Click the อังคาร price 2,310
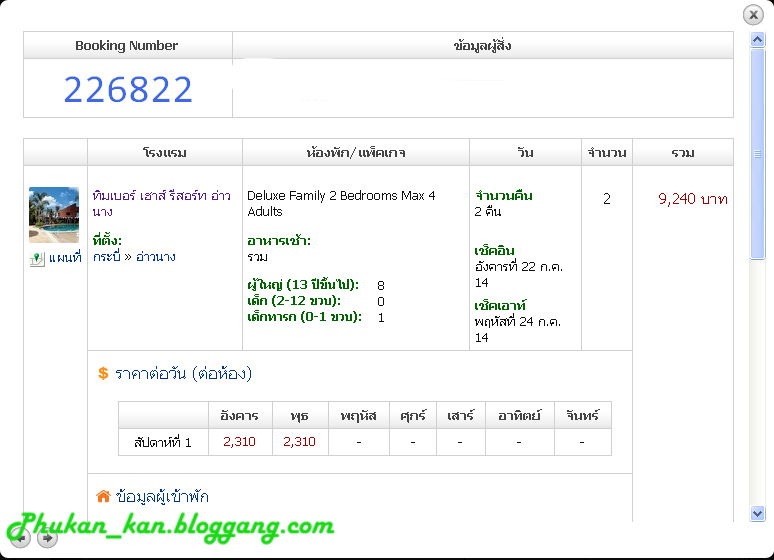 (x=239, y=441)
